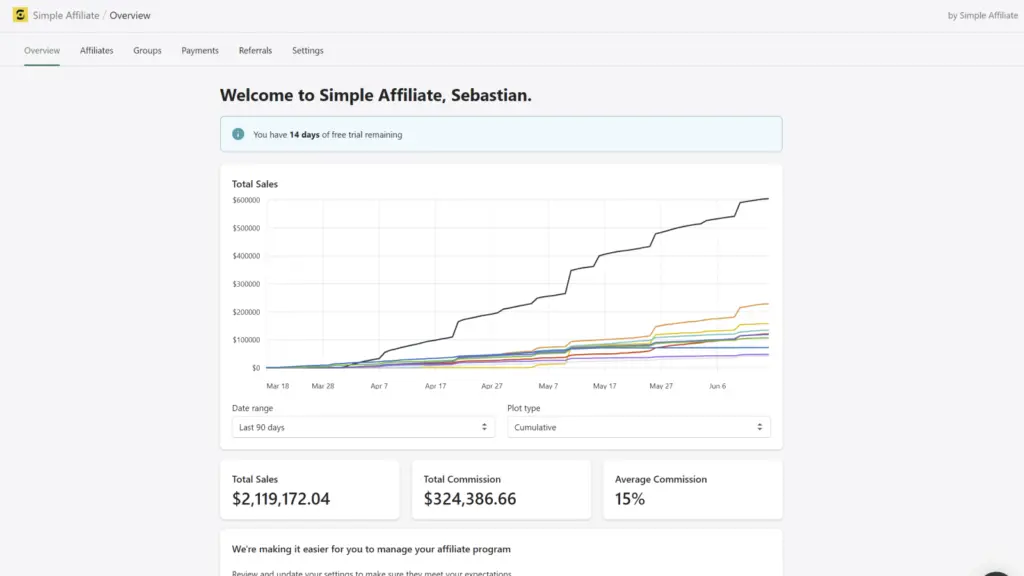Click the Average Commission card
The height and width of the screenshot is (576, 1024).
tap(692, 490)
